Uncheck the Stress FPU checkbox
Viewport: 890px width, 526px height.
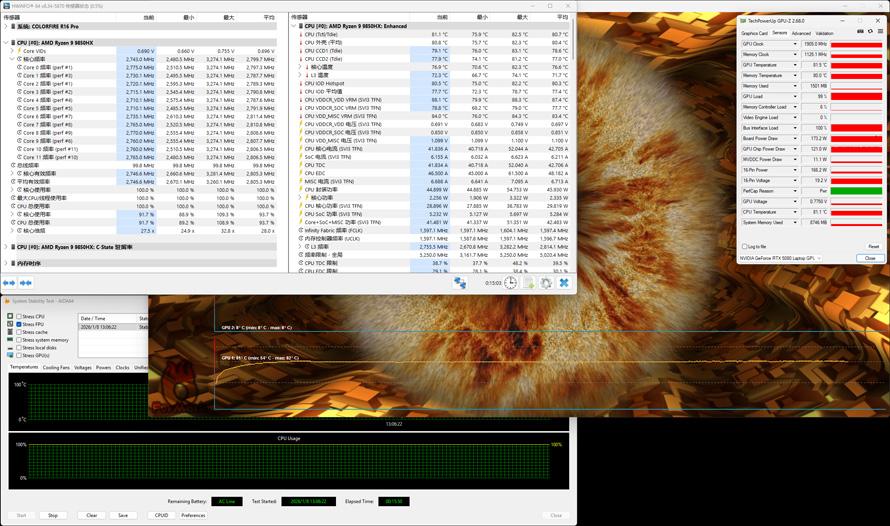[x=19, y=324]
